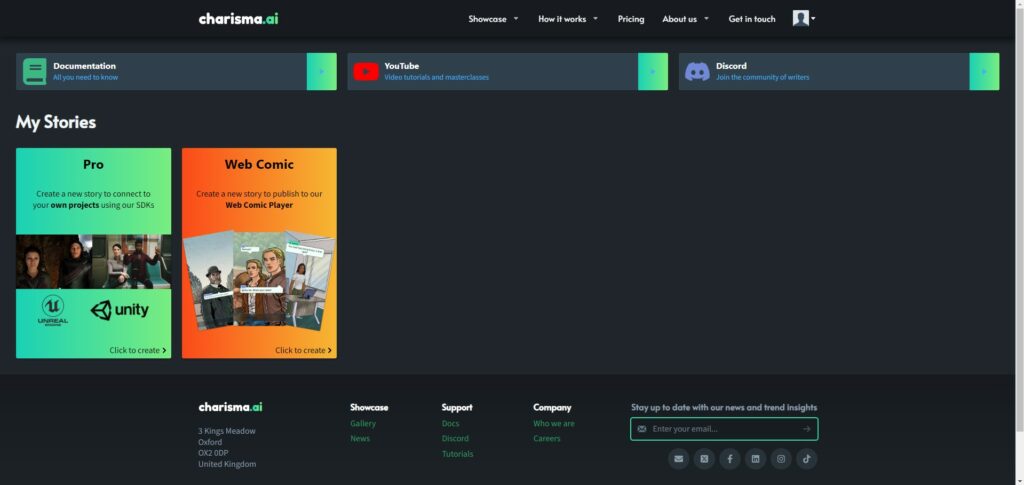
Task: Expand the How it works dropdown
Action: click(x=567, y=19)
